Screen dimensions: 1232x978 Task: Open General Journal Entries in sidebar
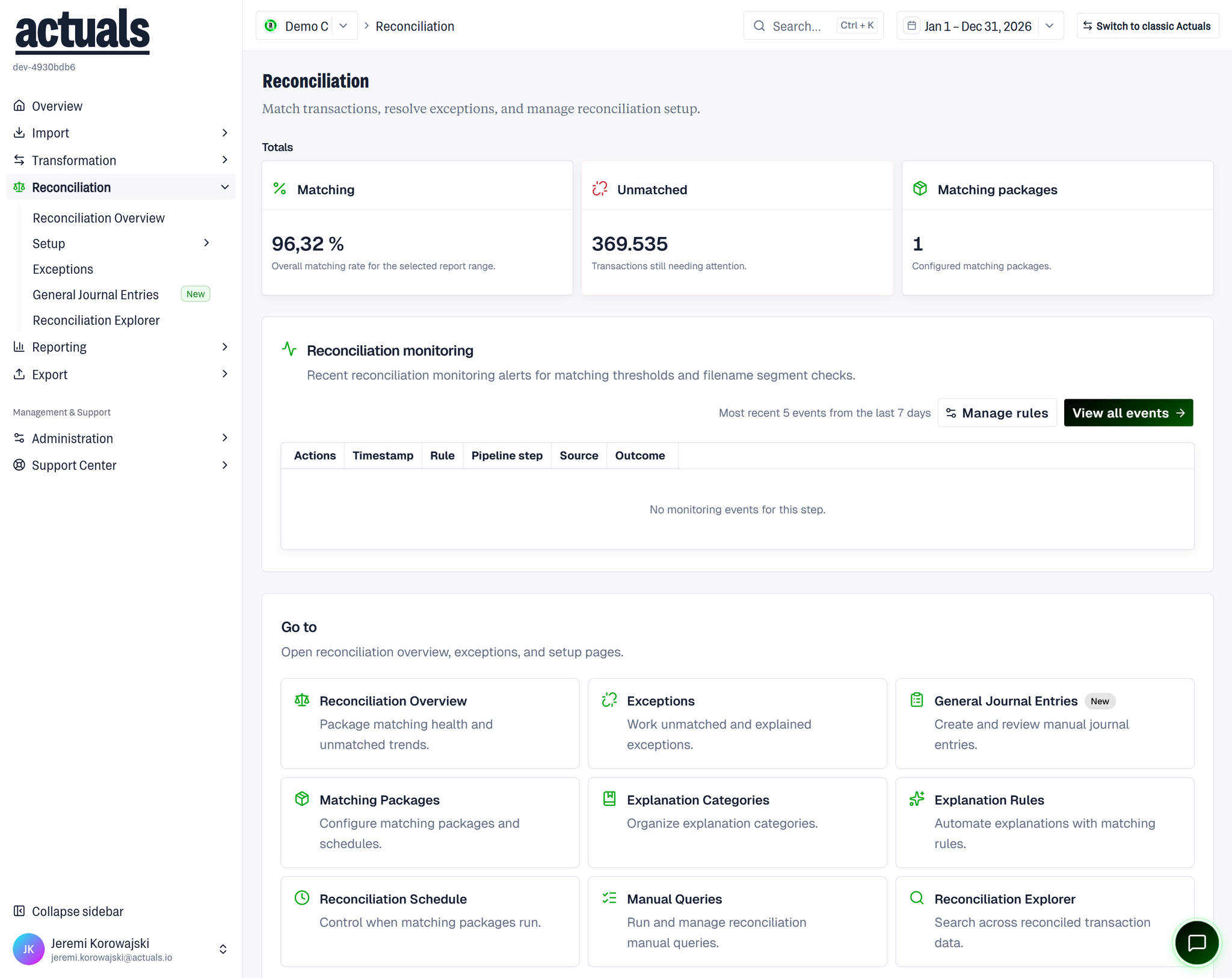(96, 295)
